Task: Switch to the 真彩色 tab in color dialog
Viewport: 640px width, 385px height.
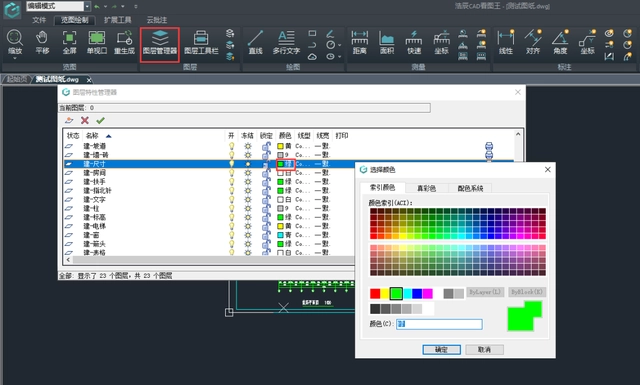Action: tap(426, 188)
